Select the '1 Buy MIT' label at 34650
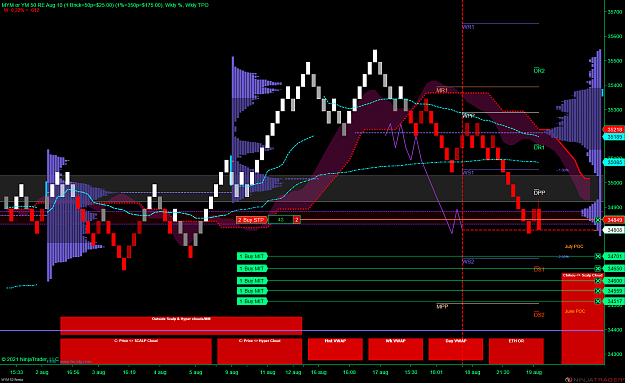Screen dimensions: 625x383 [252, 269]
